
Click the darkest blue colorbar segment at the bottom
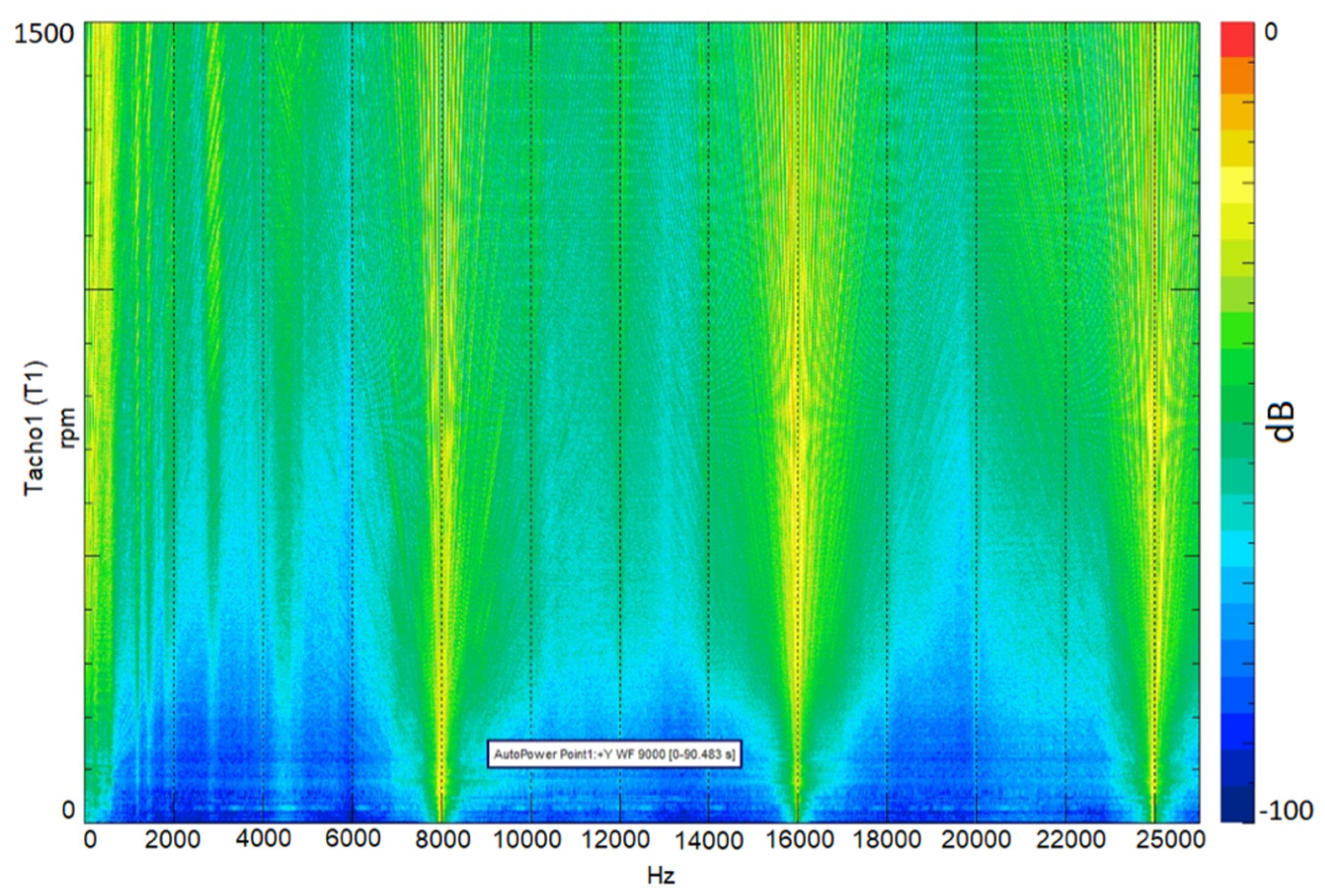tap(1237, 804)
